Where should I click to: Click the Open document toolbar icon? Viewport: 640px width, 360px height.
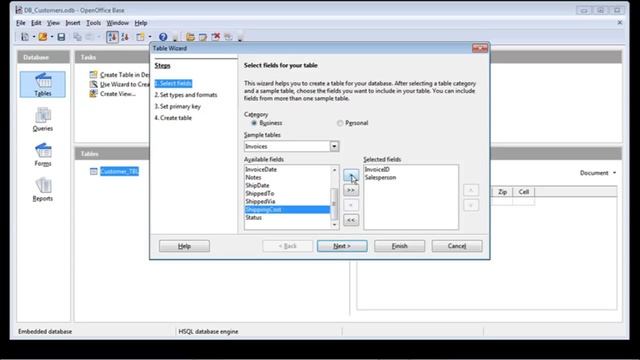[x=43, y=37]
